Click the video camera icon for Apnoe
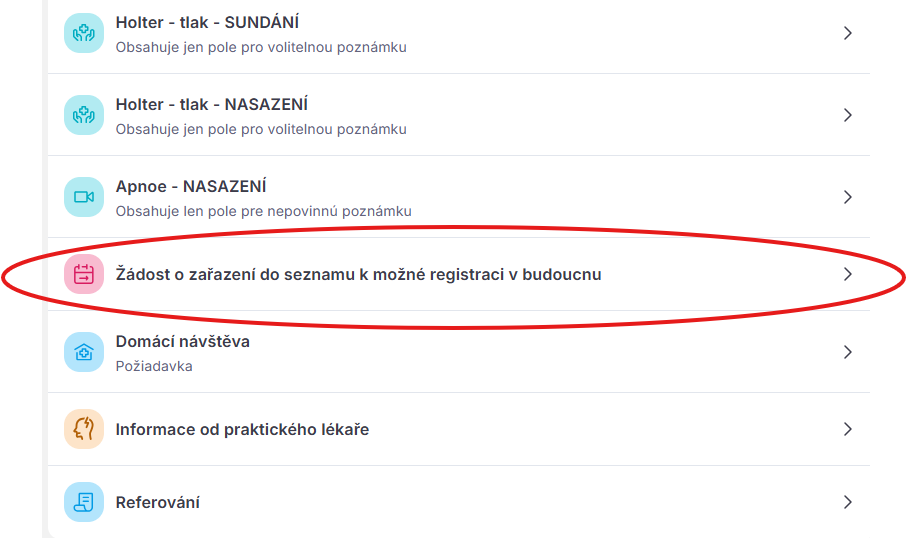Image resolution: width=907 pixels, height=538 pixels. pos(84,197)
